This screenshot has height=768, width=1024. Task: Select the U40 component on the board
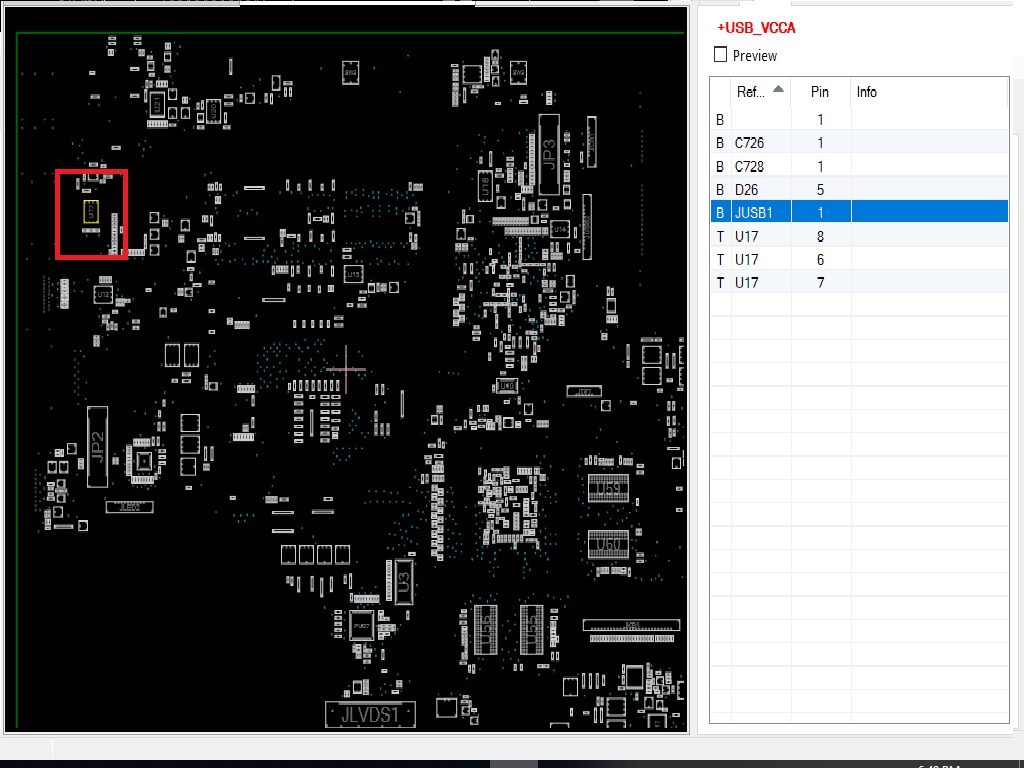click(507, 386)
